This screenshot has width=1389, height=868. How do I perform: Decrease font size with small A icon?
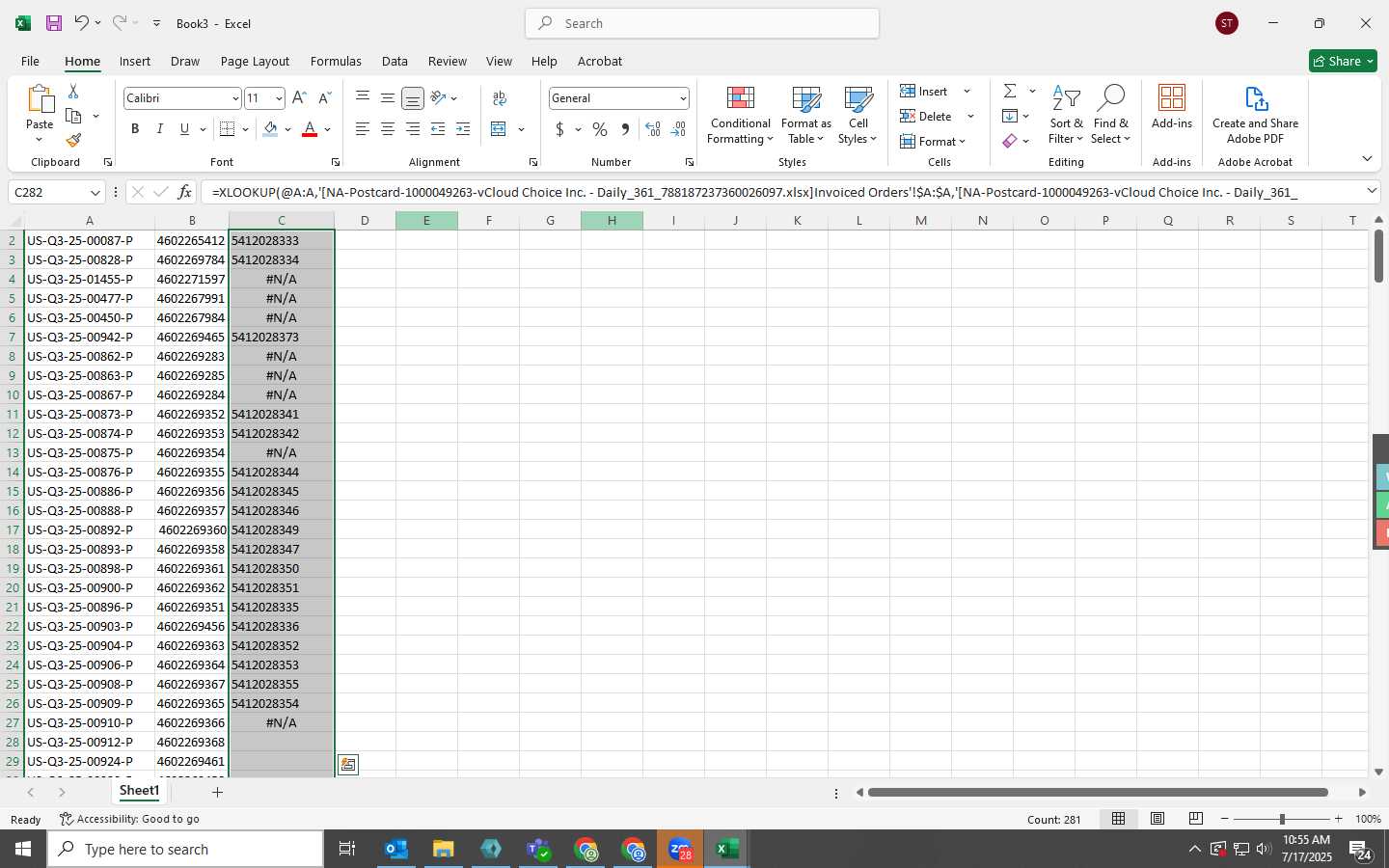click(x=324, y=98)
